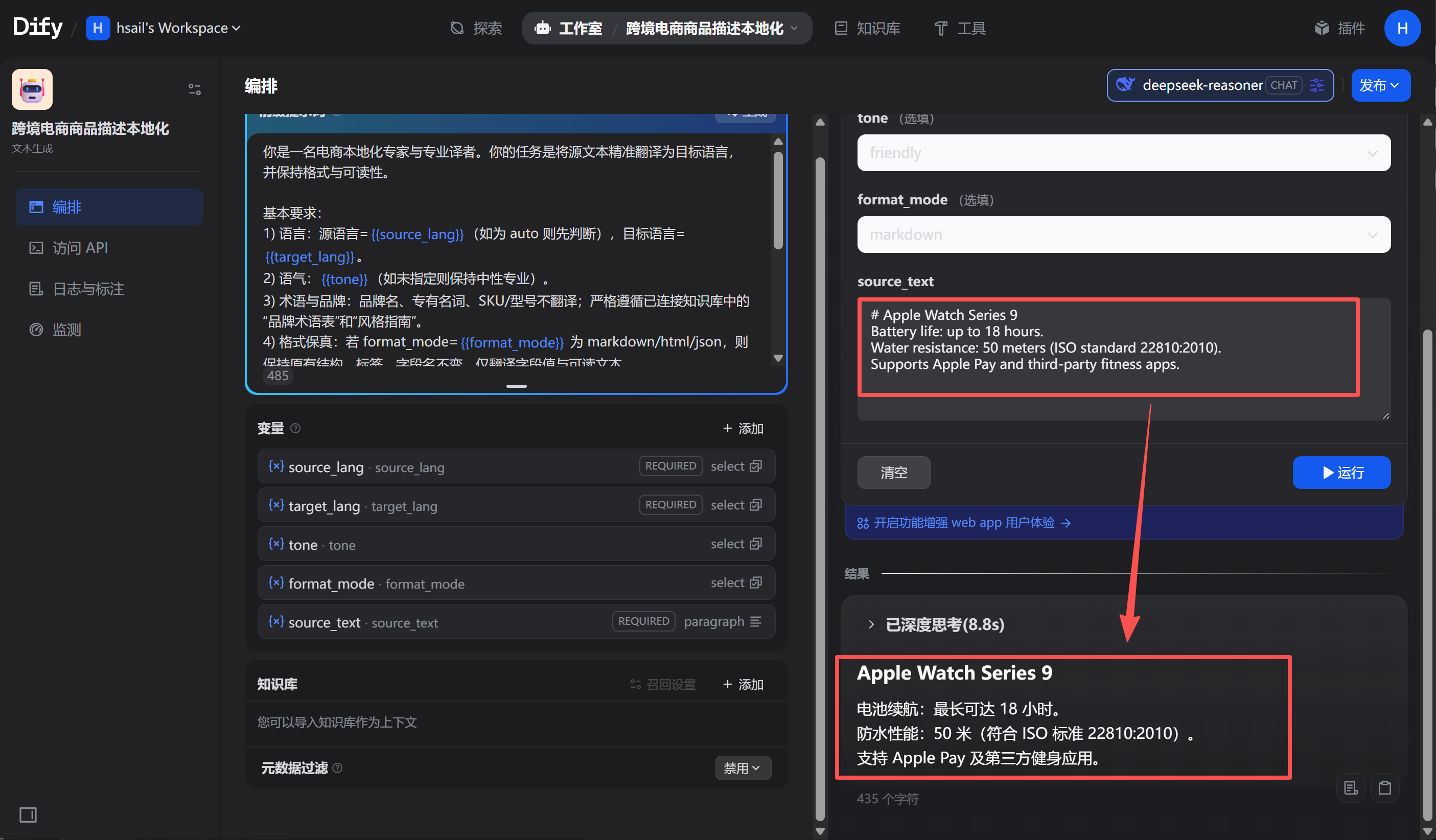
Task: Open the tone friendly dropdown
Action: click(1123, 153)
